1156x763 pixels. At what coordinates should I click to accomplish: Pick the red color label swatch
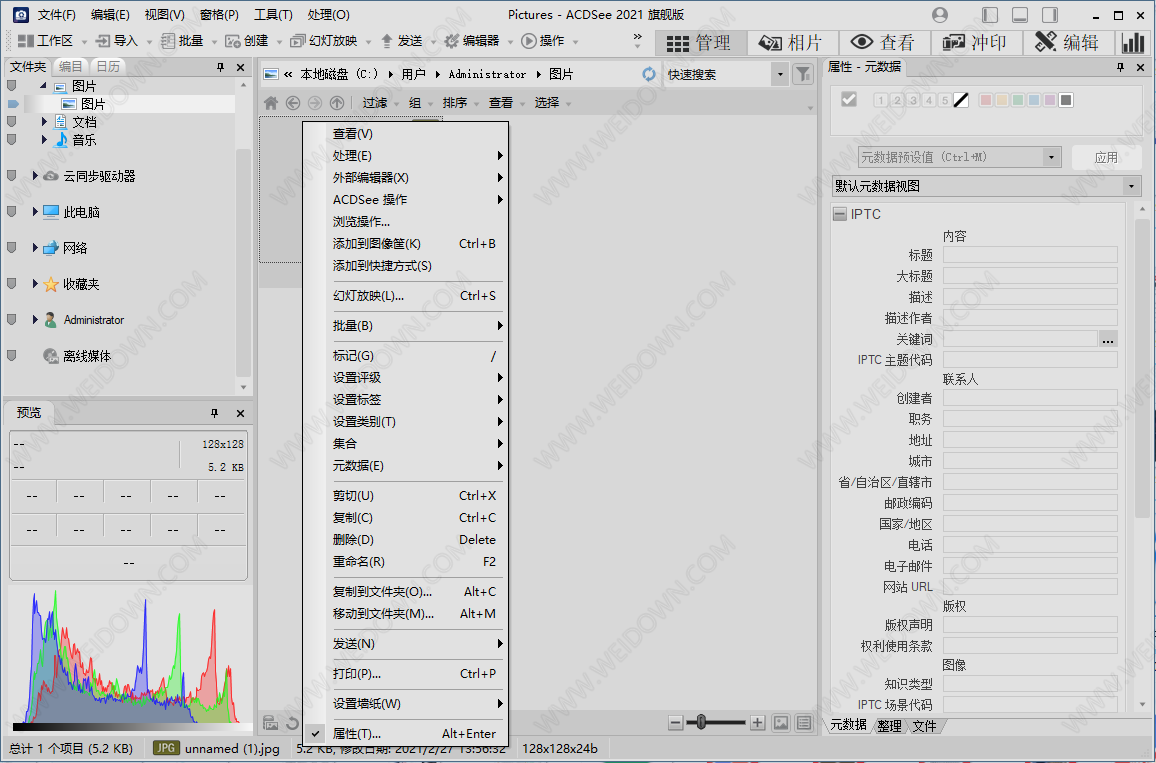pos(986,100)
